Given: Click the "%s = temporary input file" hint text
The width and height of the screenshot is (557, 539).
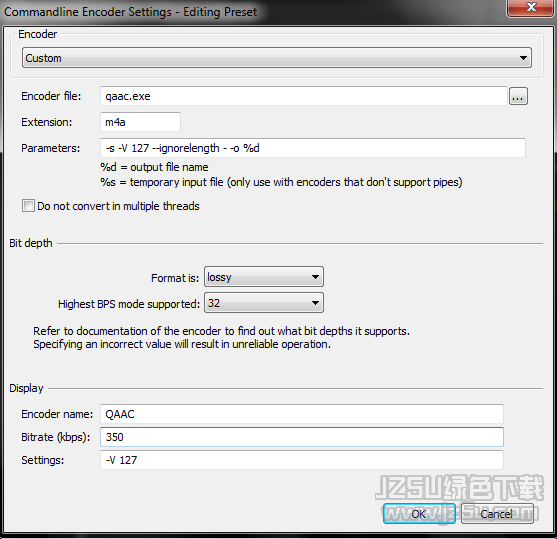Looking at the screenshot, I should click(x=281, y=182).
